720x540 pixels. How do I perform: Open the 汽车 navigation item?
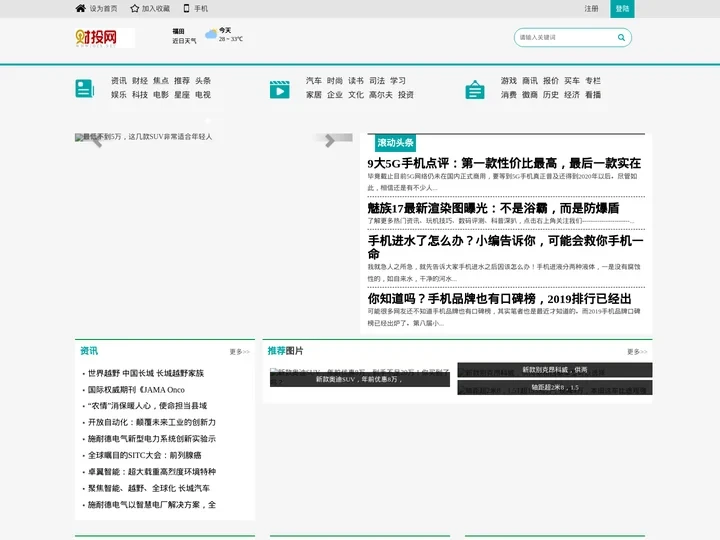(x=314, y=81)
